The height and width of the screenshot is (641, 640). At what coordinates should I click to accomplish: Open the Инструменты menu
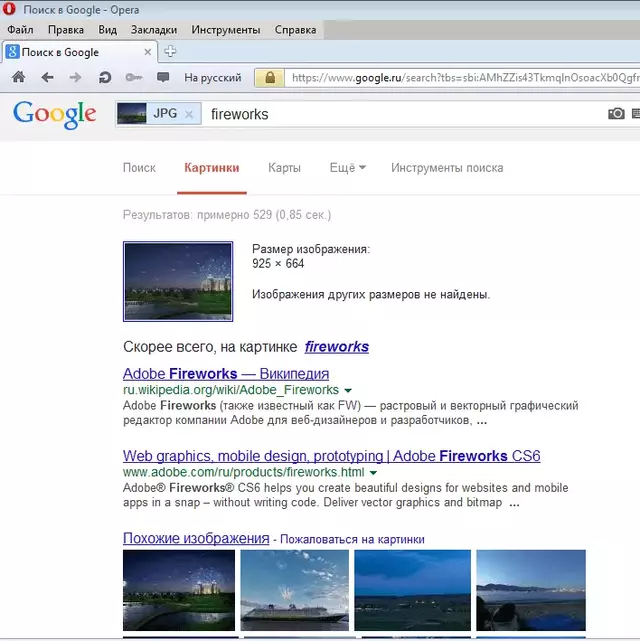click(x=226, y=30)
